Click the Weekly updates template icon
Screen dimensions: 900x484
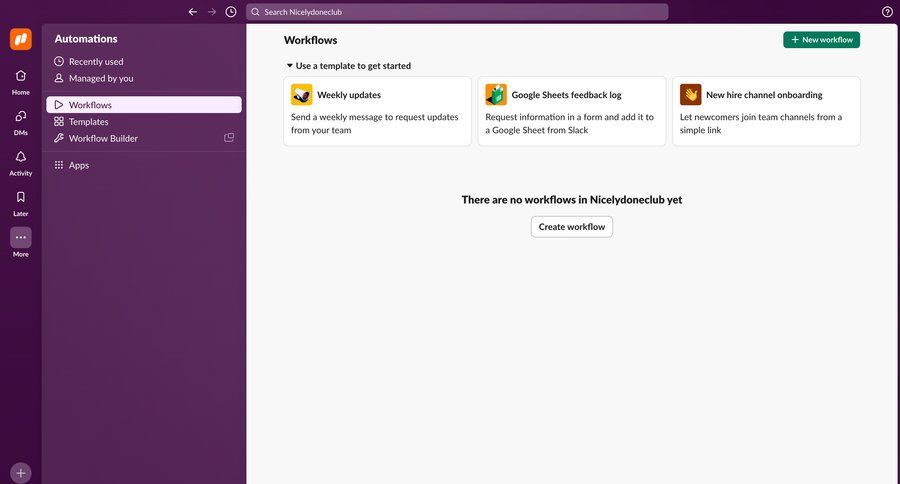301,95
